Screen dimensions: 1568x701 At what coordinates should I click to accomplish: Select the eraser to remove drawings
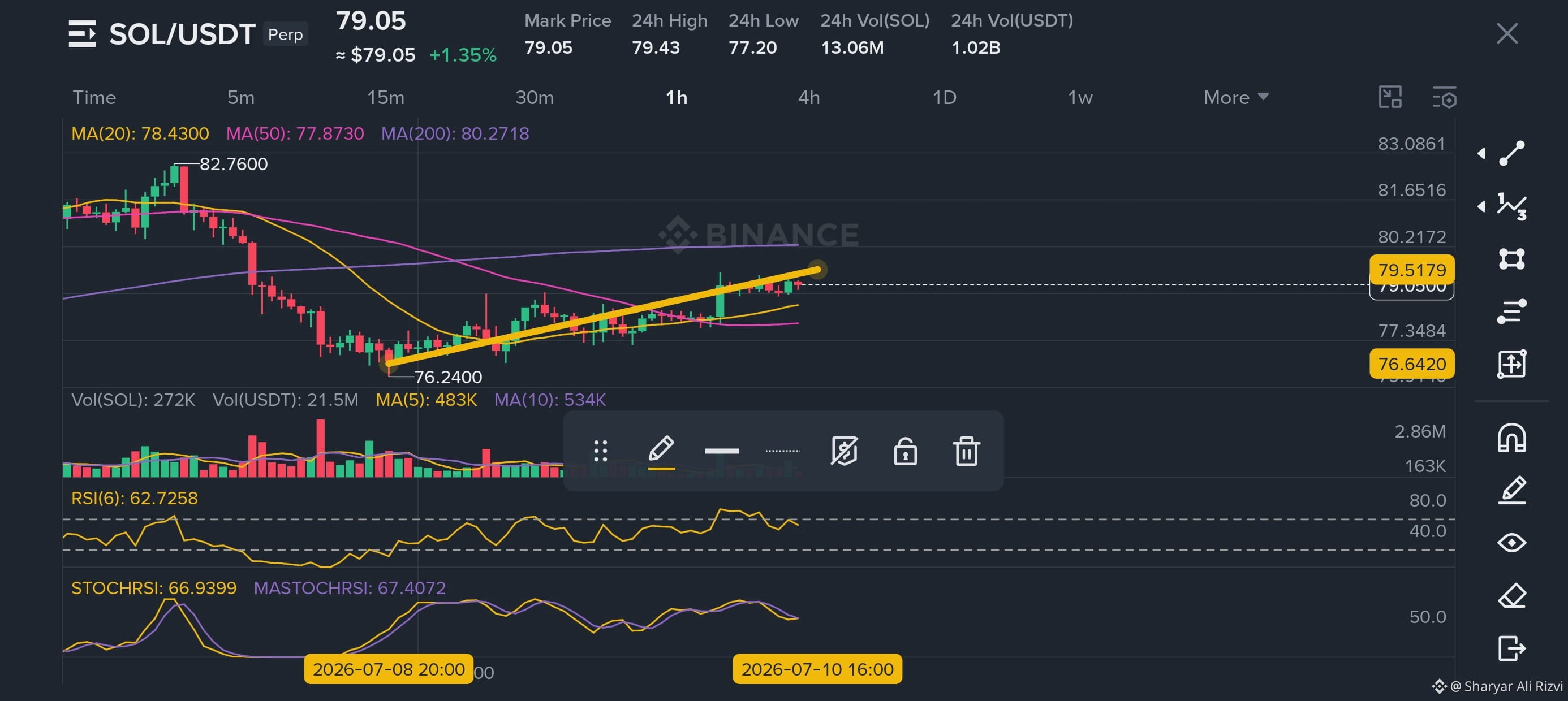[1511, 595]
